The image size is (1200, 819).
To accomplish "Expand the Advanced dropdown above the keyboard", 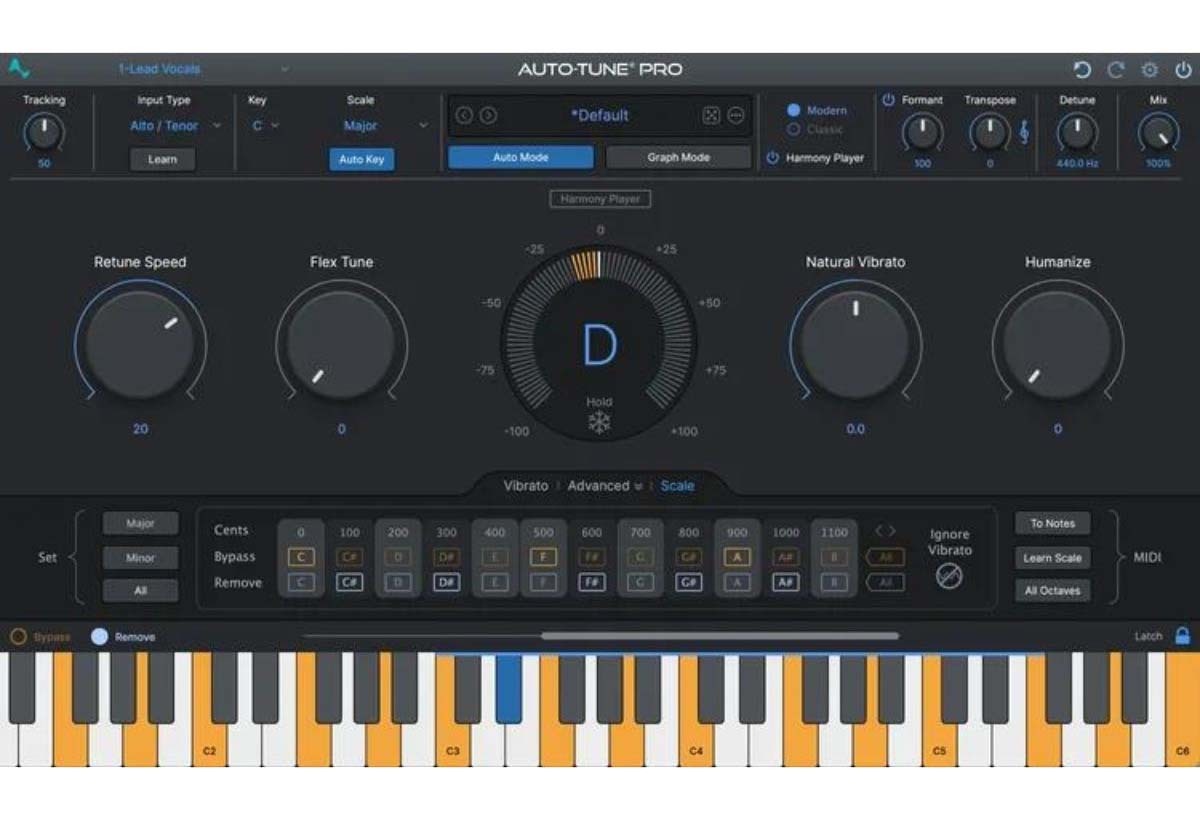I will point(608,486).
